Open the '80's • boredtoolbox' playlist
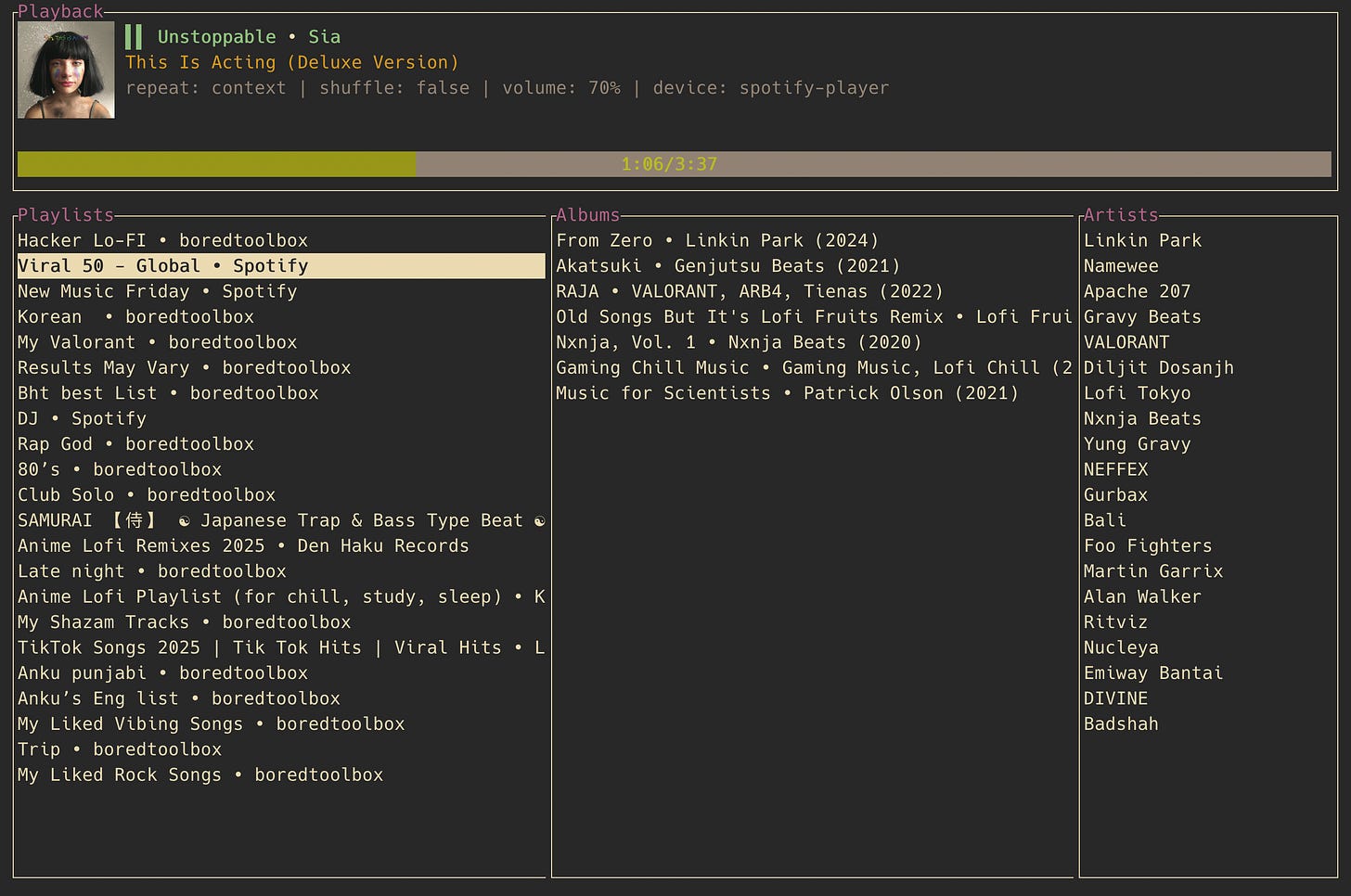 [x=120, y=469]
